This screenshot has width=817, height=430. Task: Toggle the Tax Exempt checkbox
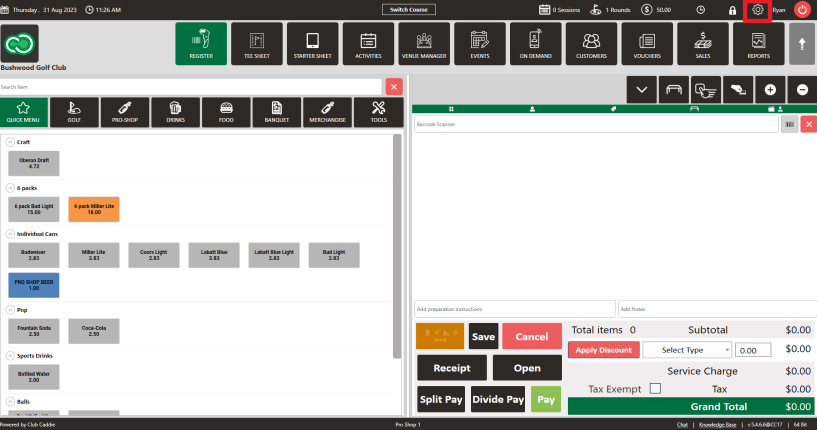click(655, 388)
